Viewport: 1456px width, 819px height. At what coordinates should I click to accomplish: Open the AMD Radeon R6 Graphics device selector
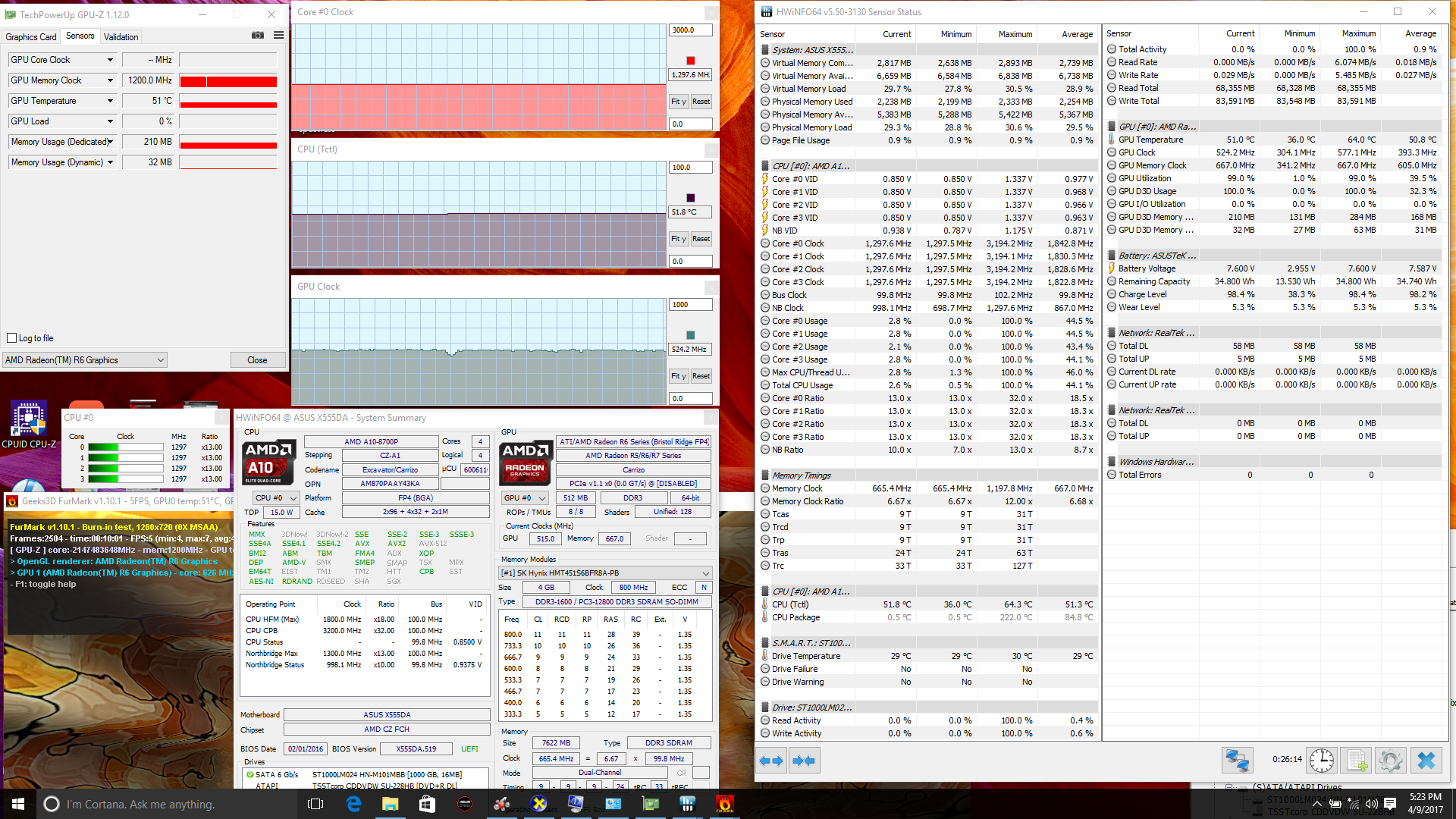[x=85, y=360]
